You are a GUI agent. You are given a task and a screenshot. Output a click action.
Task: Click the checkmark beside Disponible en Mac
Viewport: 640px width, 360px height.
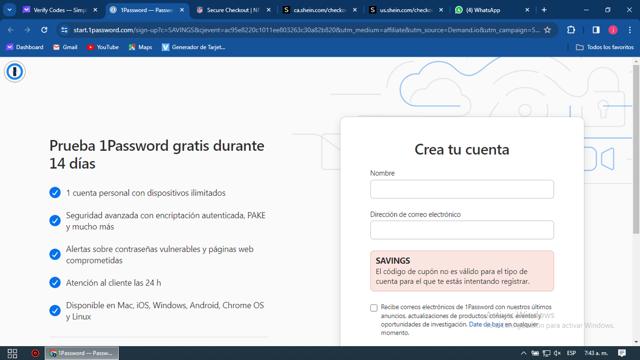pos(55,311)
